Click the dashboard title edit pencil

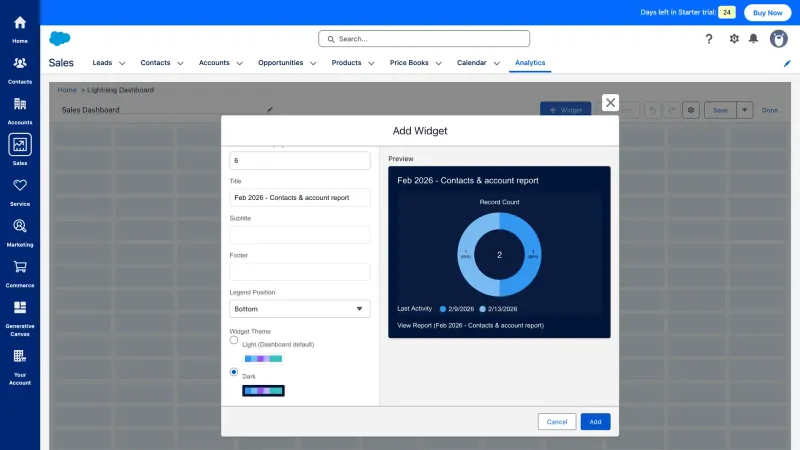pos(270,110)
